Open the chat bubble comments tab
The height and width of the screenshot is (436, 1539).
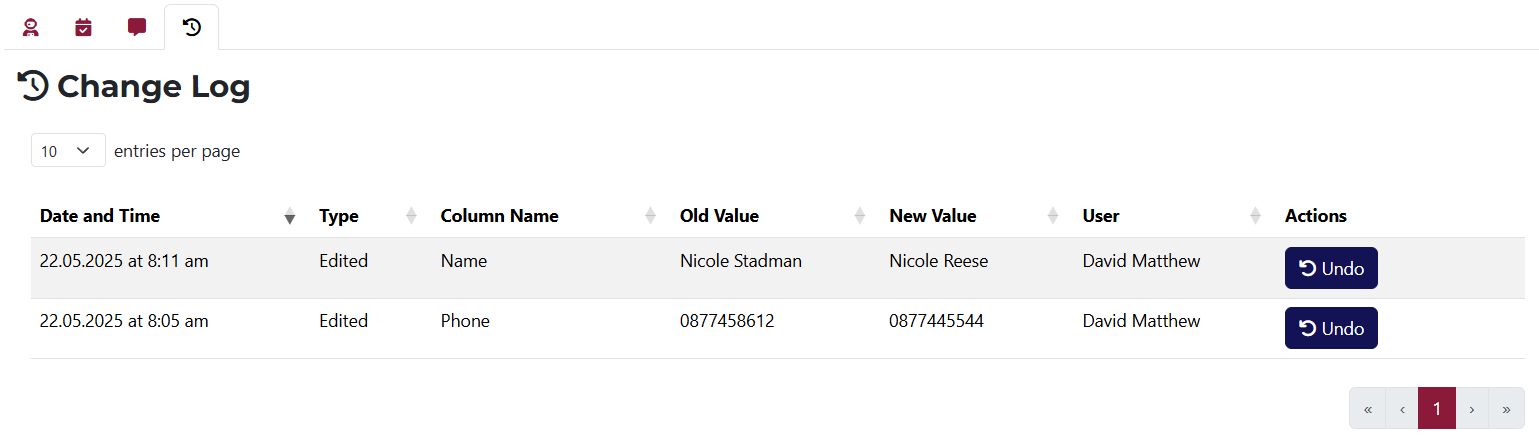137,28
